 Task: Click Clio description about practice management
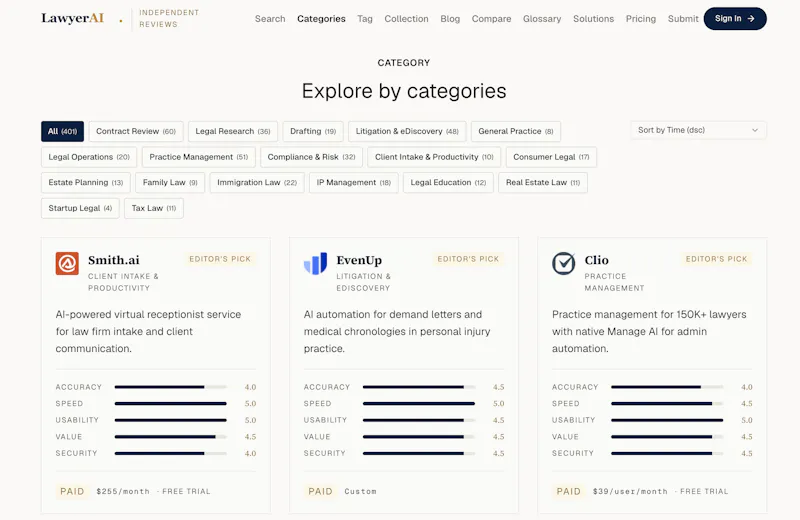tap(649, 331)
